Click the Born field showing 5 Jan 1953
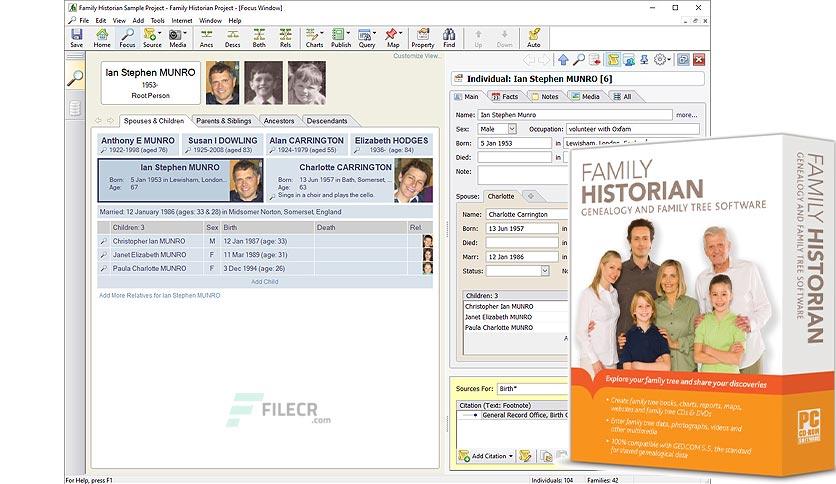836x484 pixels. [515, 143]
